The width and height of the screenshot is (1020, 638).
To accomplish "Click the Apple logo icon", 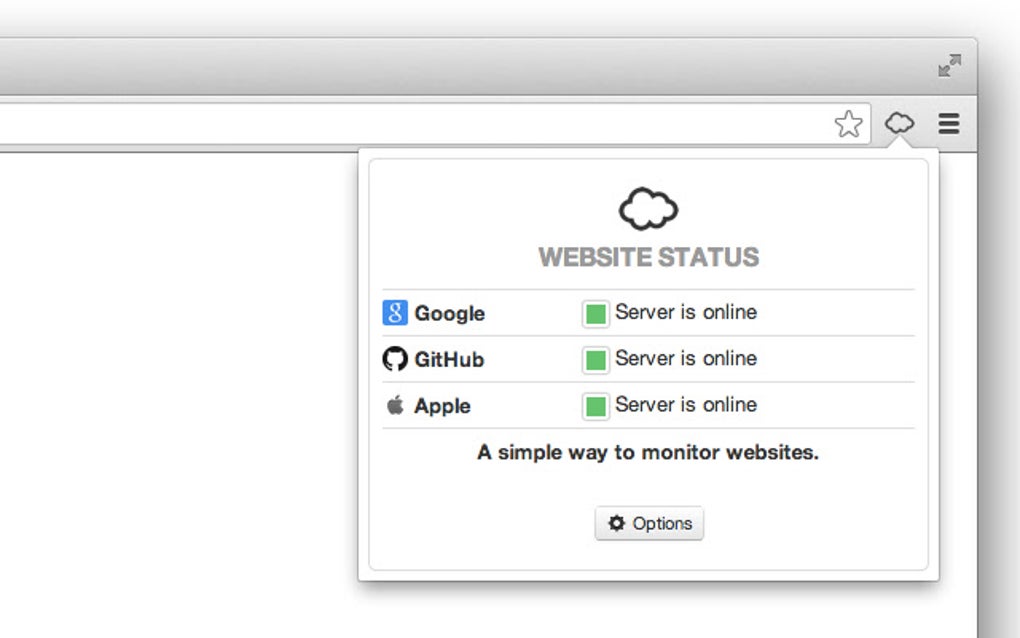I will 394,405.
